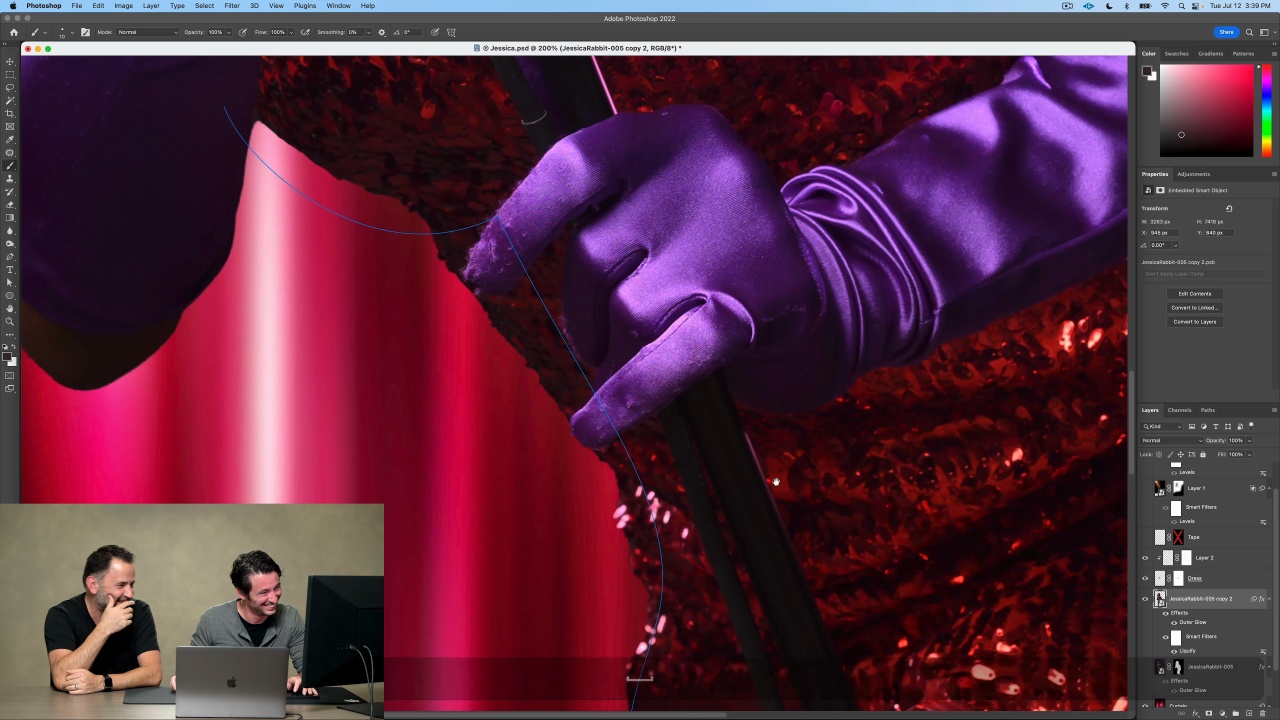Select the Crop tool
1280x720 pixels.
click(x=10, y=114)
